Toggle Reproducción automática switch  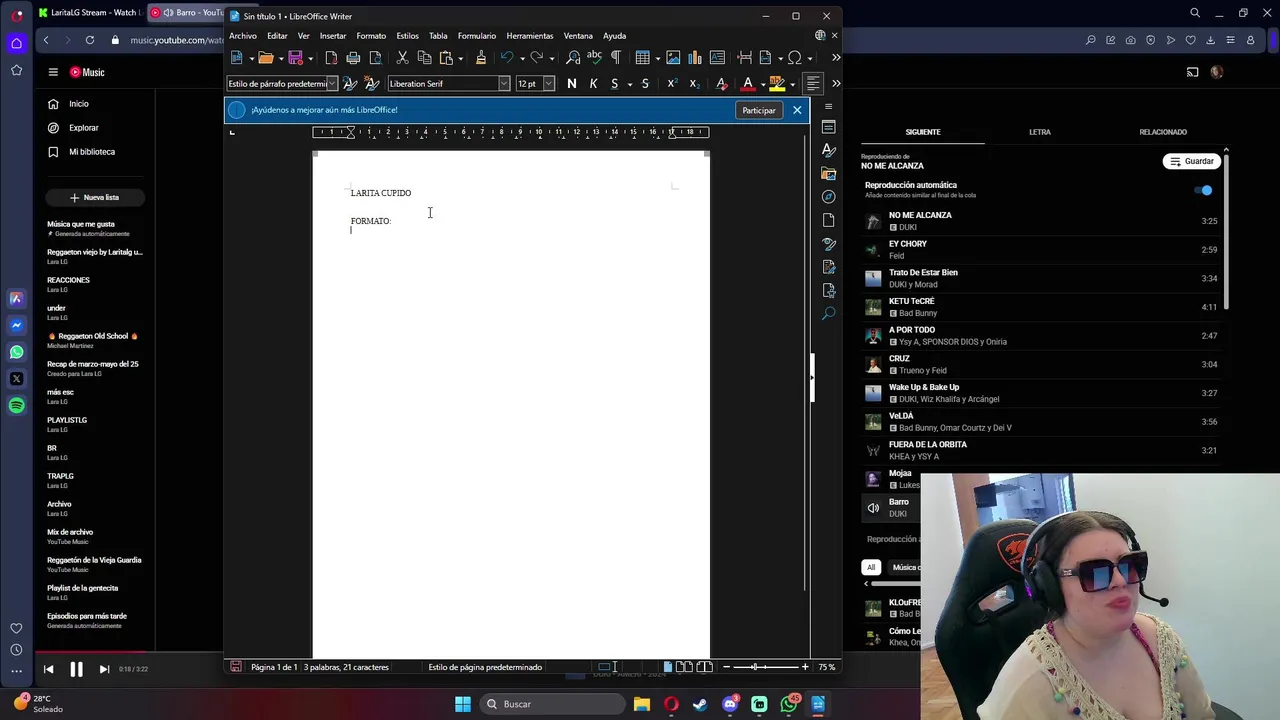tap(1203, 190)
